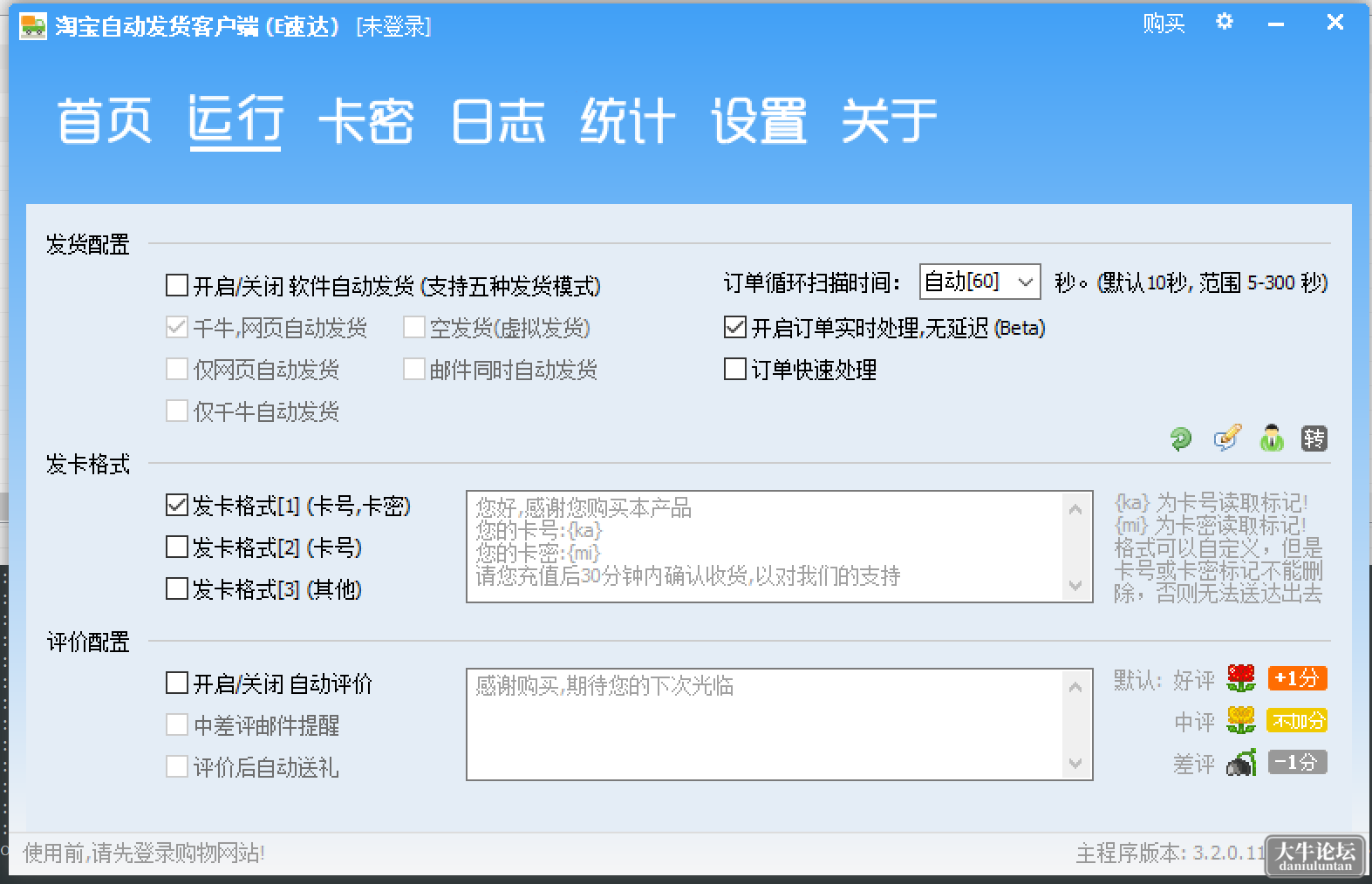Click the delivery truck app icon in title bar
This screenshot has height=884, width=1372.
click(33, 26)
